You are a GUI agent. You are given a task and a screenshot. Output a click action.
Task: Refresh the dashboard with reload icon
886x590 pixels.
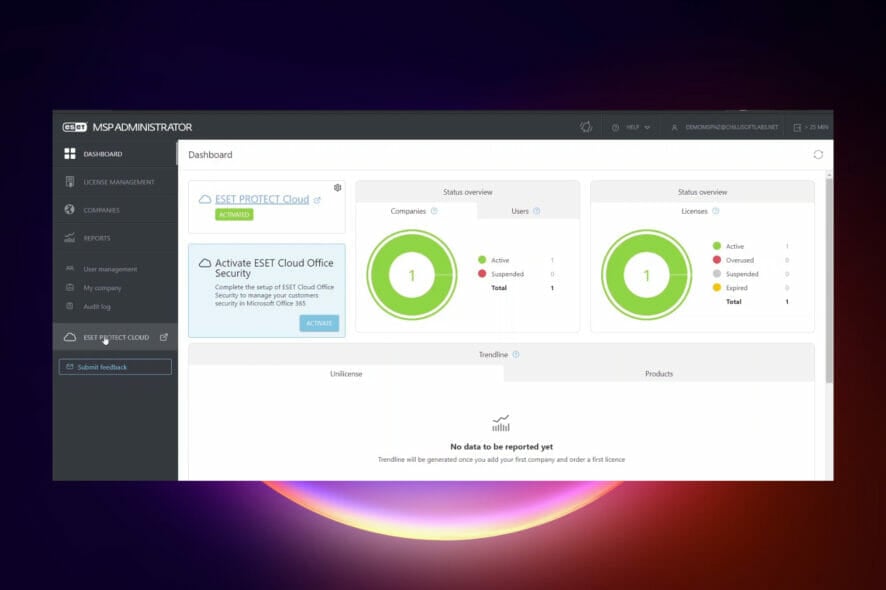pyautogui.click(x=818, y=154)
